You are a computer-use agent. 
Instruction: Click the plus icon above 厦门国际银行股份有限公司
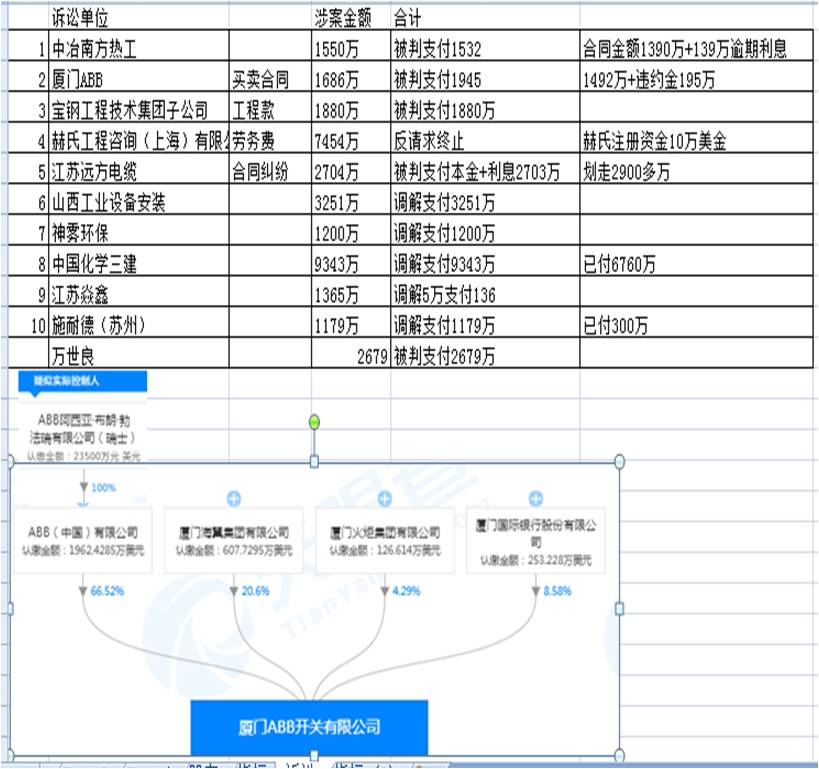click(x=535, y=499)
